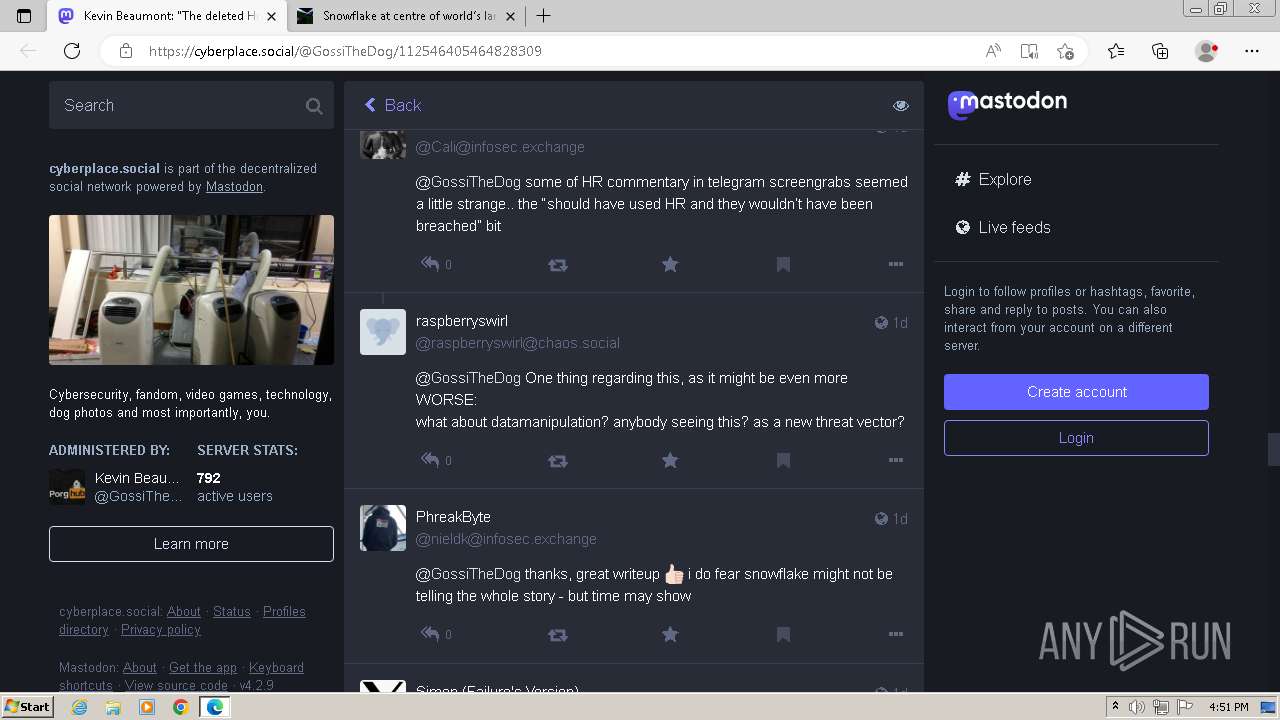Open Edge Settings and more menu
The width and height of the screenshot is (1280, 720).
click(x=1252, y=51)
